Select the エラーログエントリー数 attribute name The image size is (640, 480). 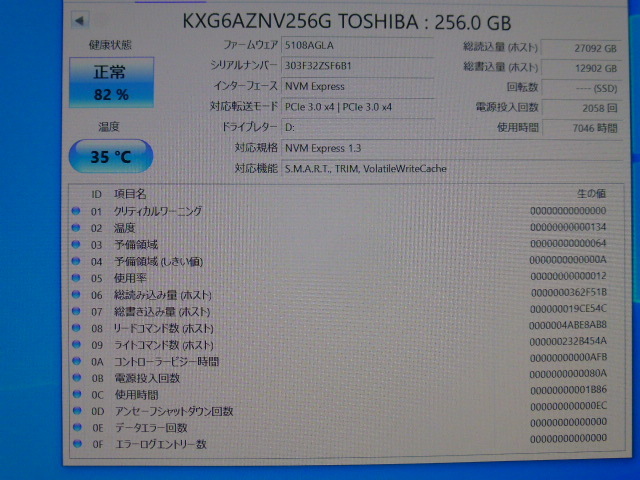(x=161, y=444)
